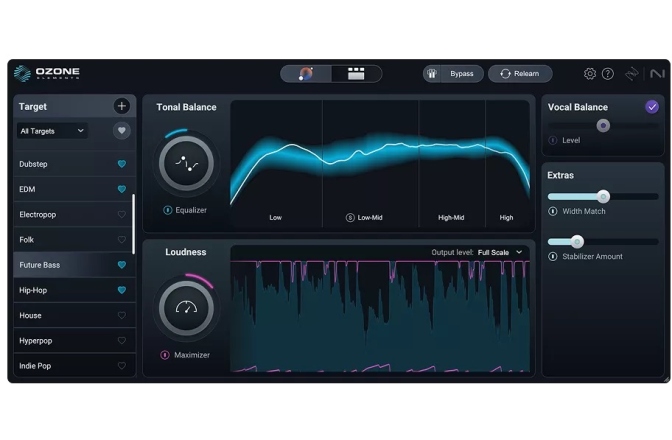
Task: Favorite the Indie Pop target heart
Action: tap(122, 365)
